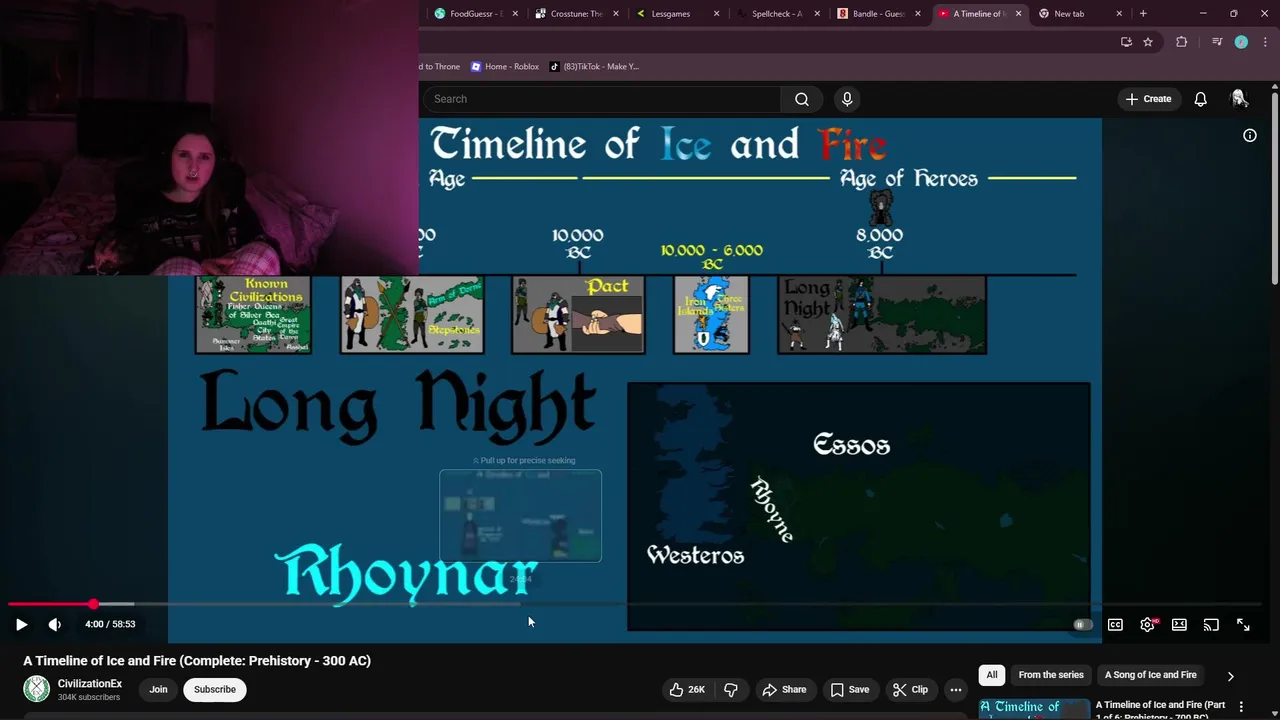This screenshot has height=720, width=1280.
Task: Show video info card icon
Action: (1250, 135)
